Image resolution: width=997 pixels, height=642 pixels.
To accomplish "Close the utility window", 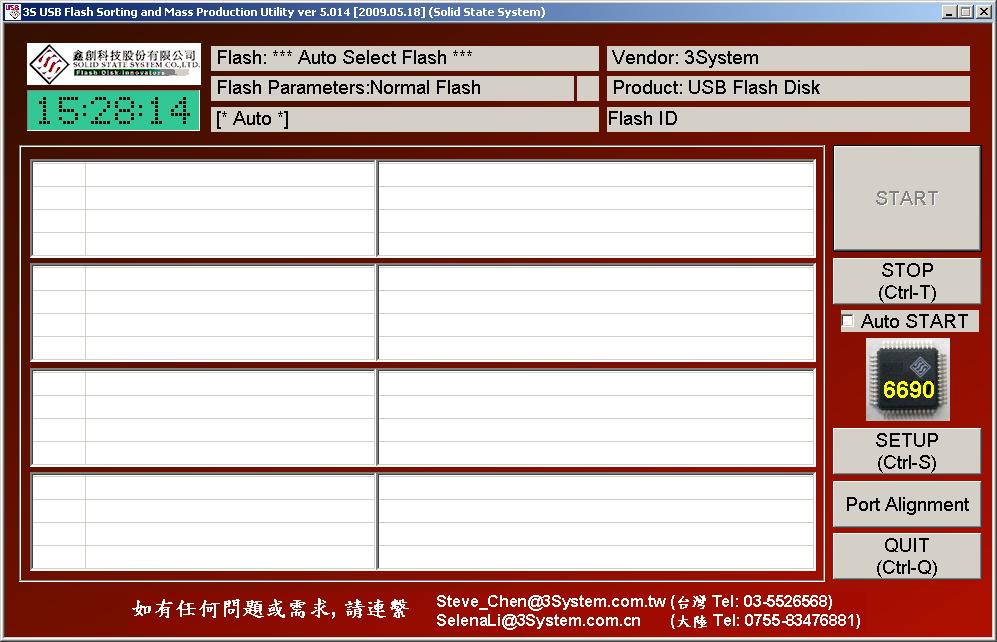I will coord(983,11).
